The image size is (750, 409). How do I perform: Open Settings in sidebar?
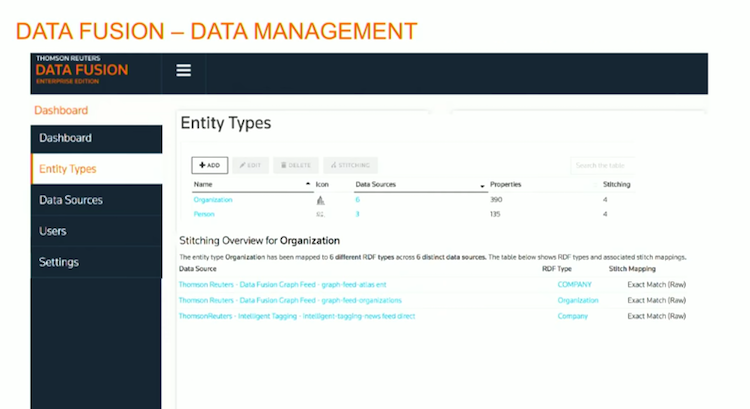[x=96, y=262]
